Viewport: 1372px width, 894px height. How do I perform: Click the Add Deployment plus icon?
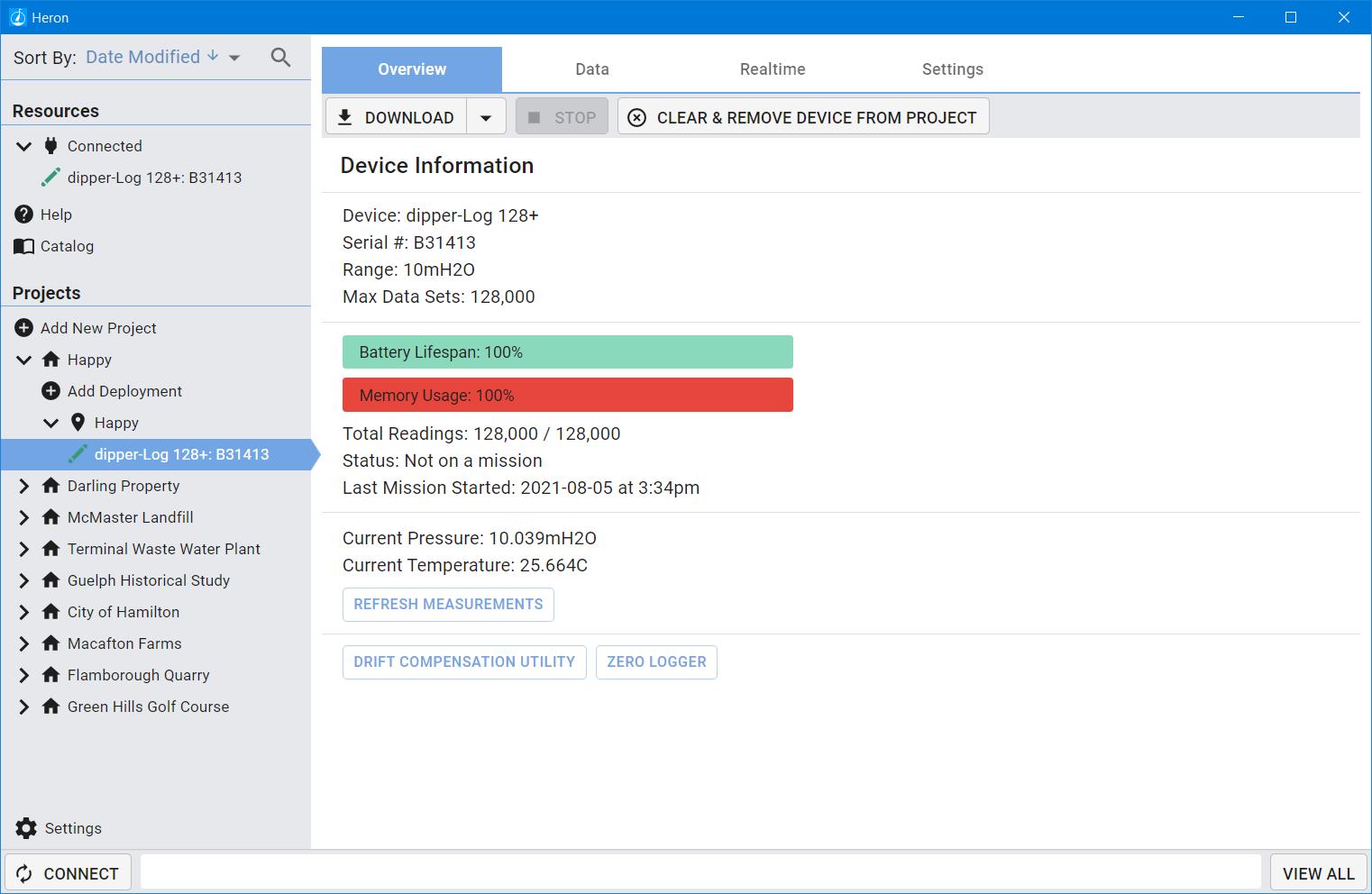point(51,391)
